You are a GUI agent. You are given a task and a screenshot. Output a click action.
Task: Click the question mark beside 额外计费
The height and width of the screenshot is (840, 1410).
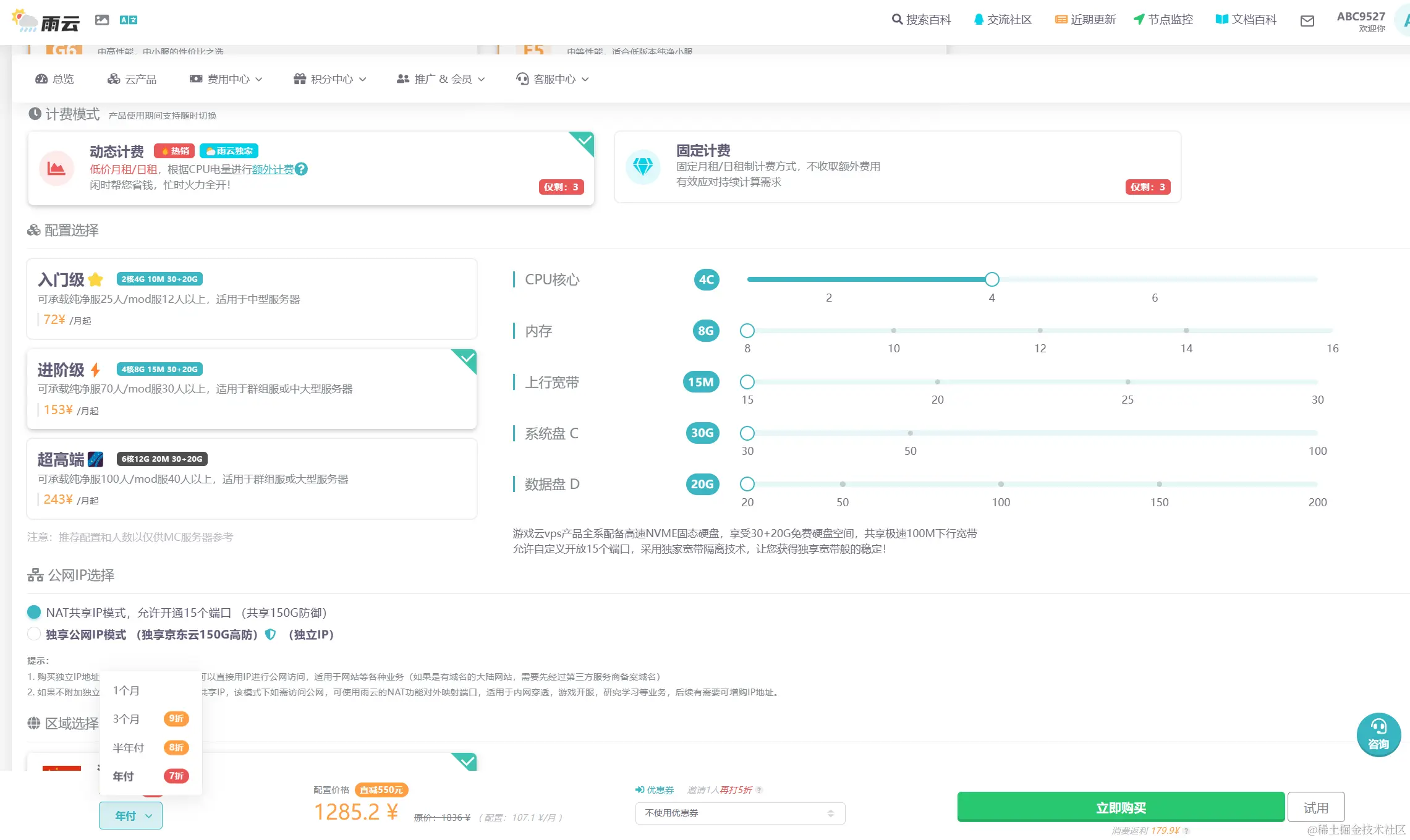(x=301, y=169)
